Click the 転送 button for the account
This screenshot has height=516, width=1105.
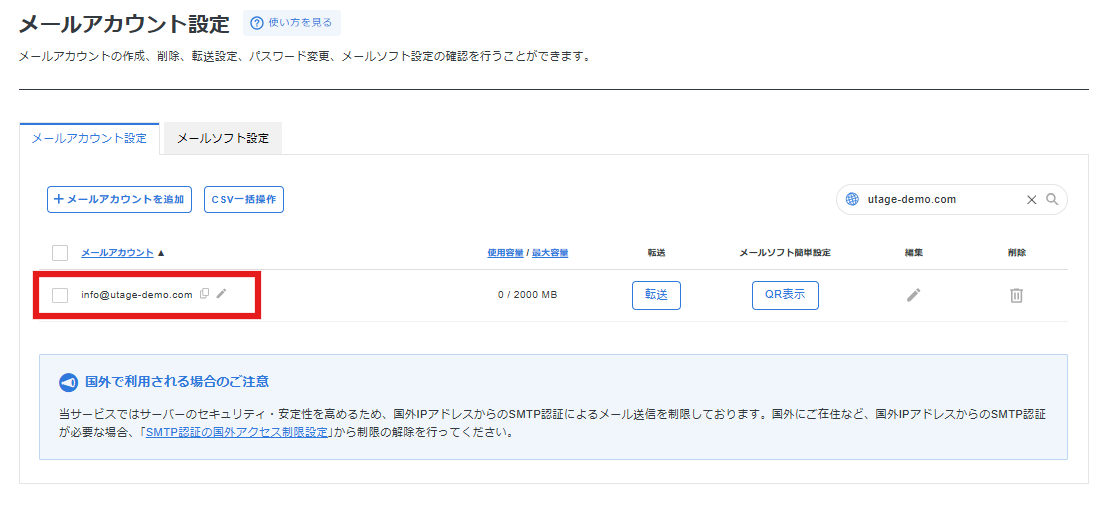pyautogui.click(x=656, y=295)
